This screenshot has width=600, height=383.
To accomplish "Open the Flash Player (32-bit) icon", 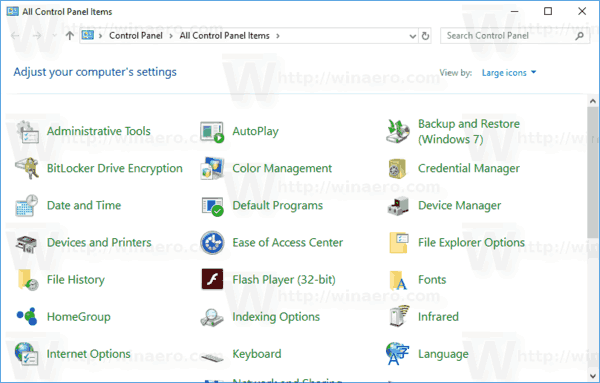I will pos(212,279).
